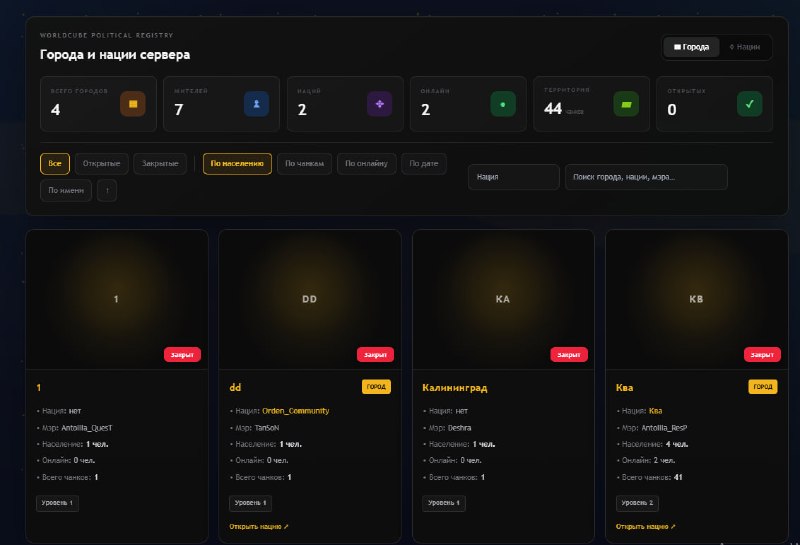Viewport: 800px width, 545px height.
Task: Click Уровень 1 badge on city 1
Action: (x=57, y=503)
